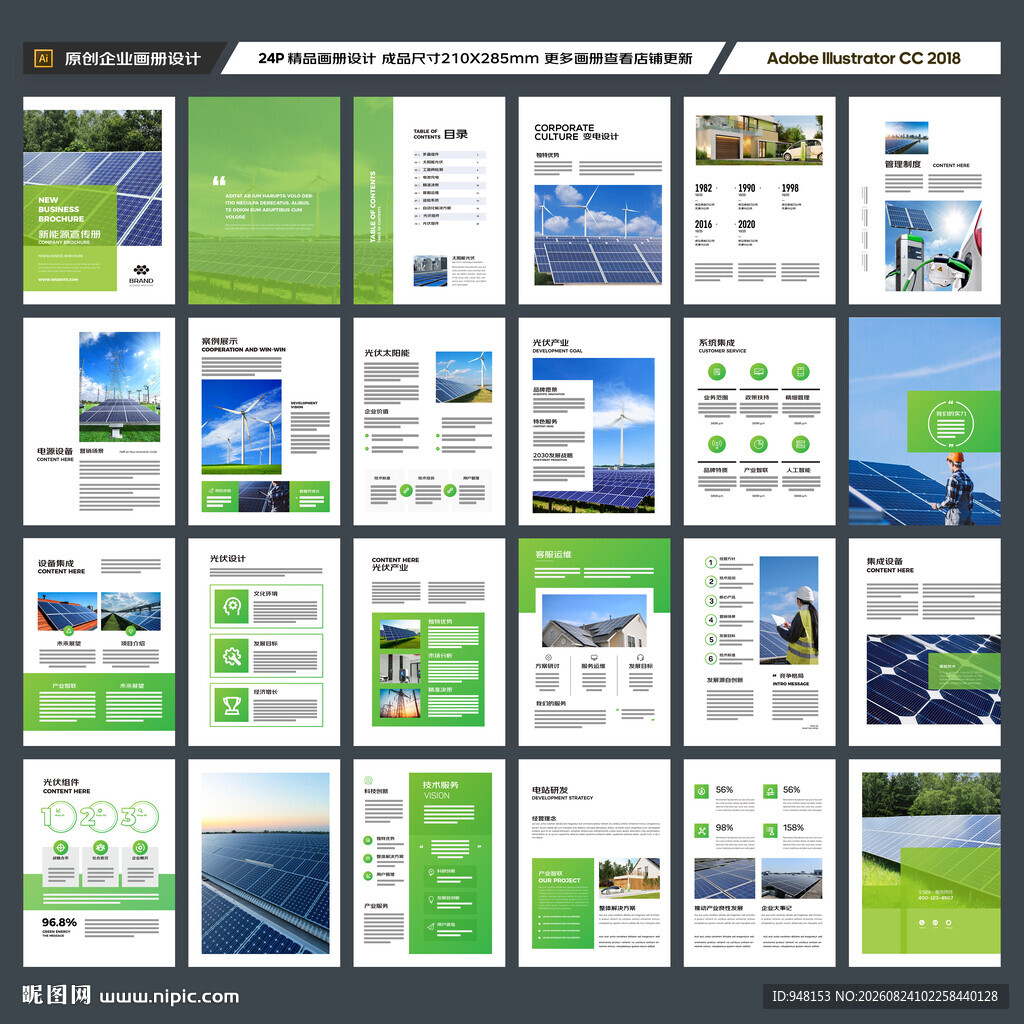Open the cover page with 新能源宣传册 title

(99, 200)
